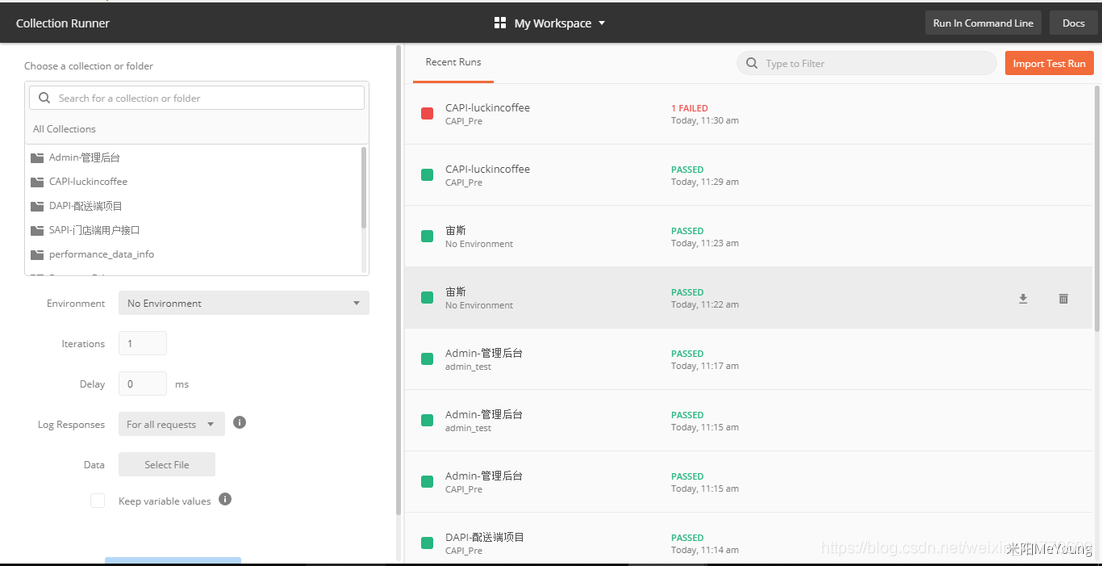Click folder icon beside CAPI-luckincoffee

click(37, 181)
